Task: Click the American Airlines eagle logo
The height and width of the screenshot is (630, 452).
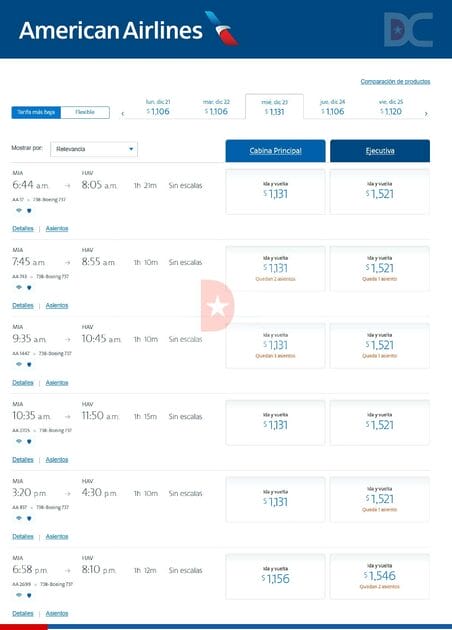Action: [221, 28]
